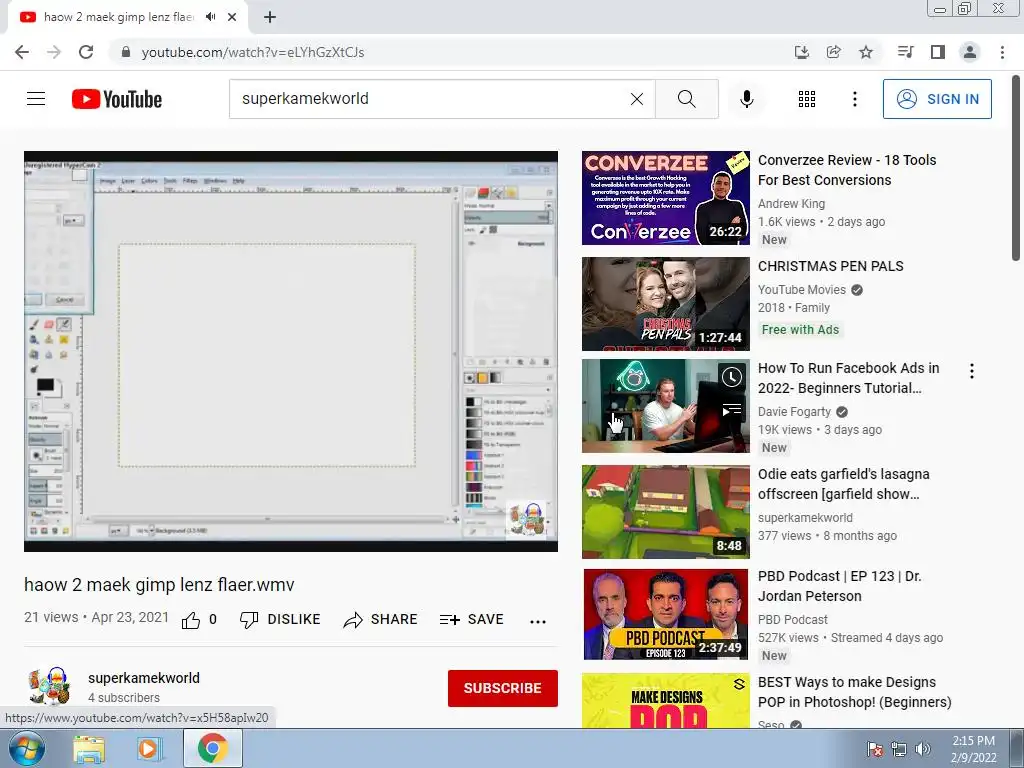Open File Explorer from taskbar
This screenshot has width=1024, height=768.
(89, 748)
